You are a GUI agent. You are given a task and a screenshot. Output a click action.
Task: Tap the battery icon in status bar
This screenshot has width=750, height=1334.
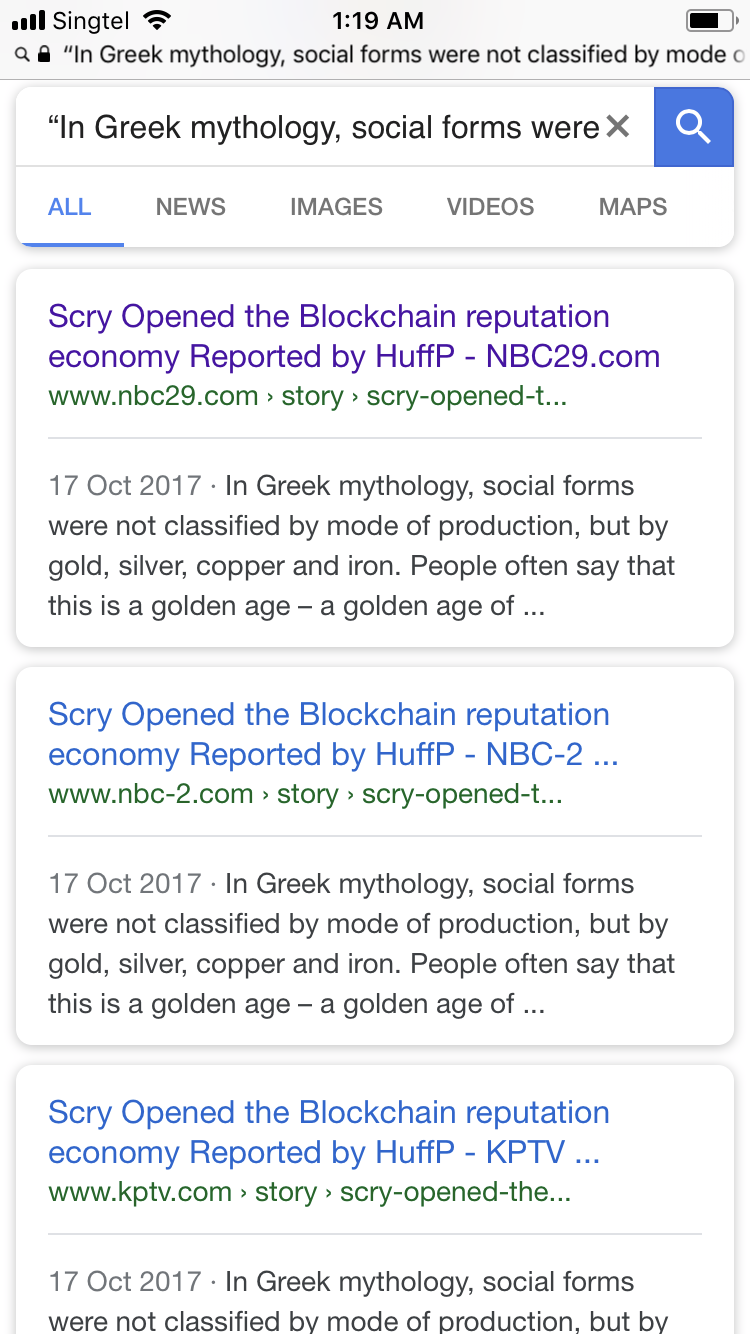tap(710, 20)
